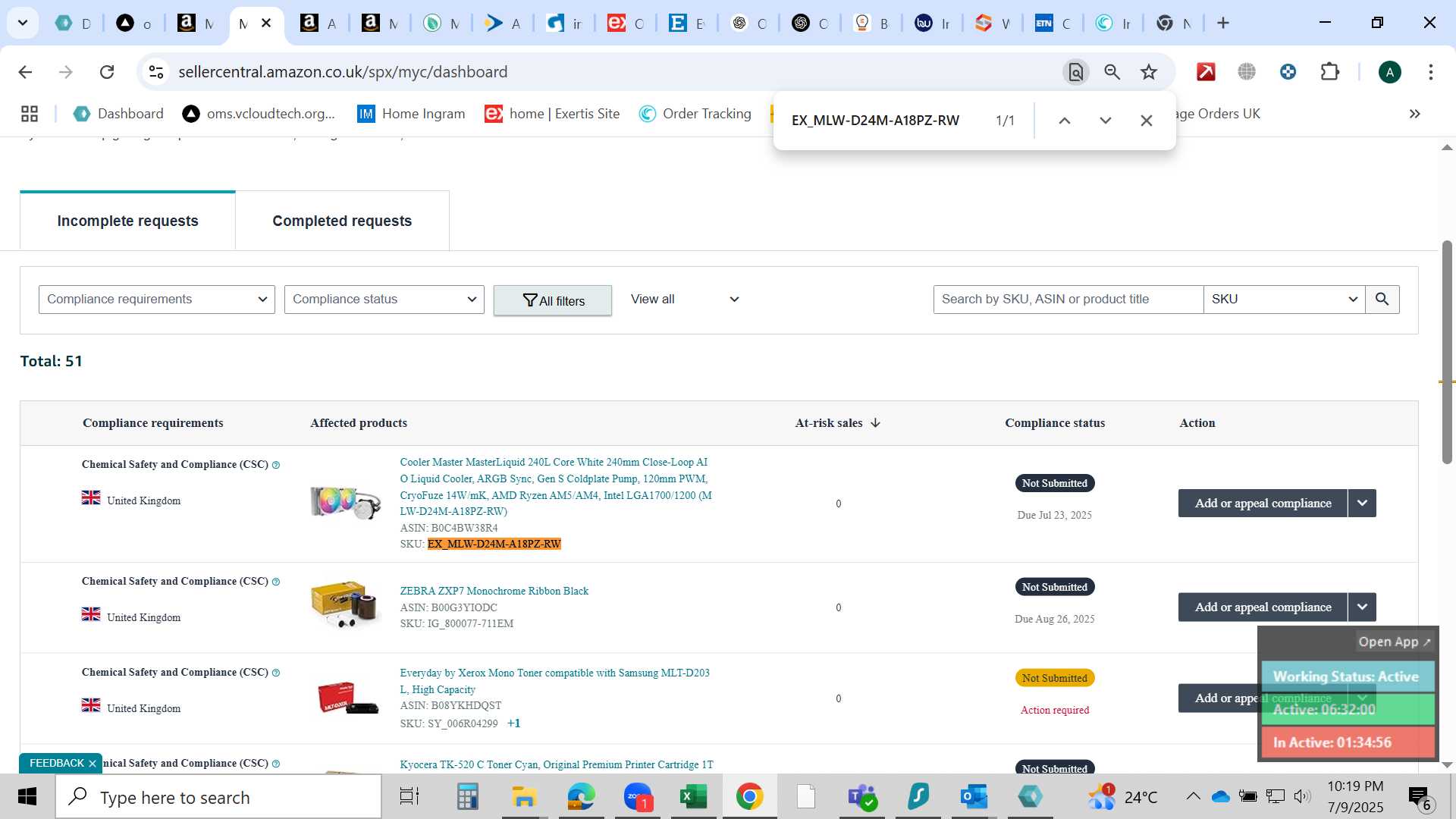1456x819 pixels.
Task: Close the FEEDBACK tab with x
Action: coord(93,764)
